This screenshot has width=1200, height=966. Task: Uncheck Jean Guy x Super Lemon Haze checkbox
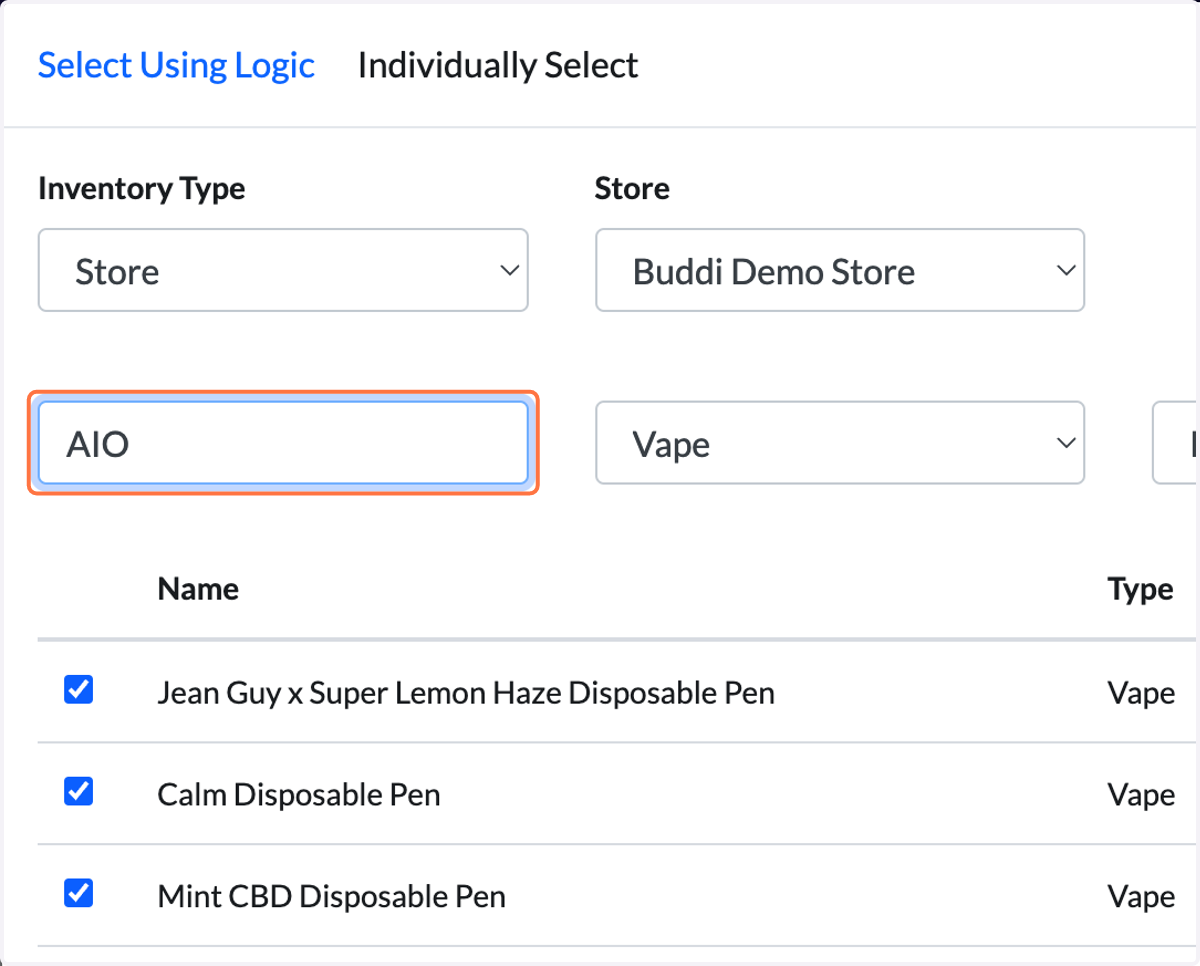click(78, 690)
